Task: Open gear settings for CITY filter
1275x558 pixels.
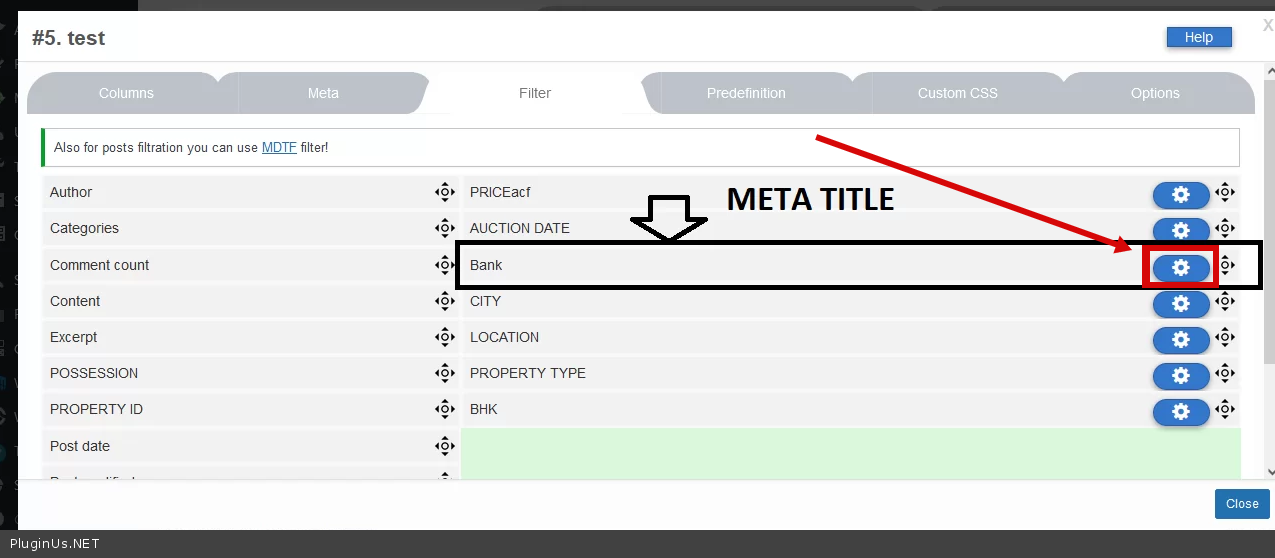Action: coord(1181,303)
